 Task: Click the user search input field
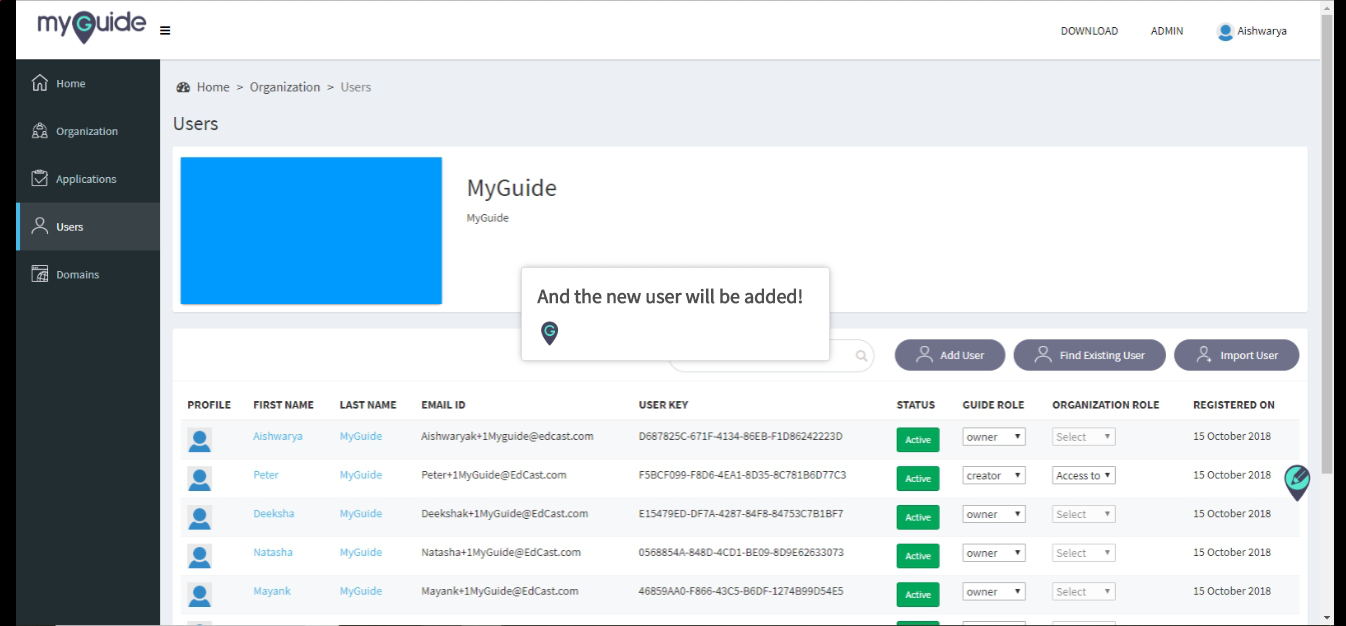point(771,356)
